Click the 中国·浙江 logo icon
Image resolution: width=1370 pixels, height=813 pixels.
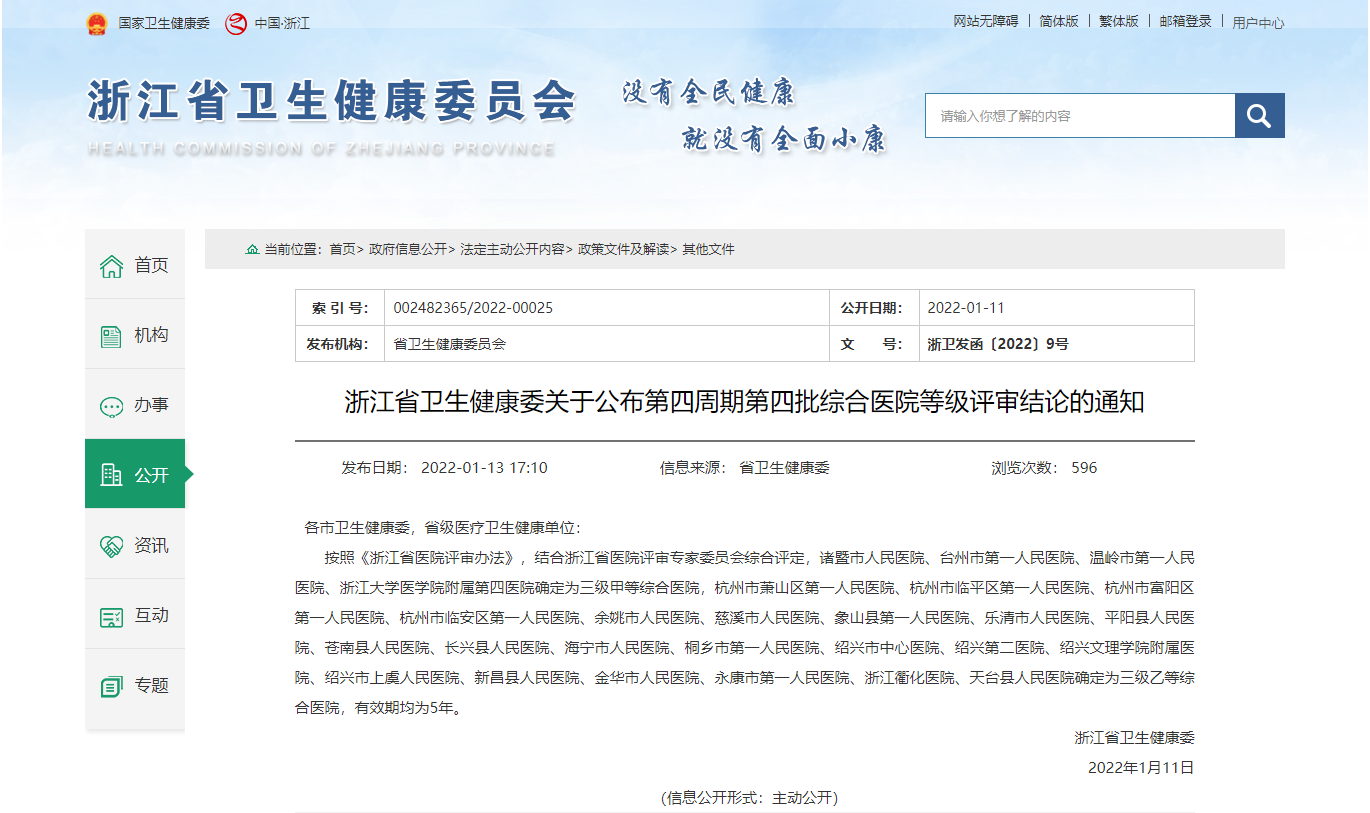(236, 23)
